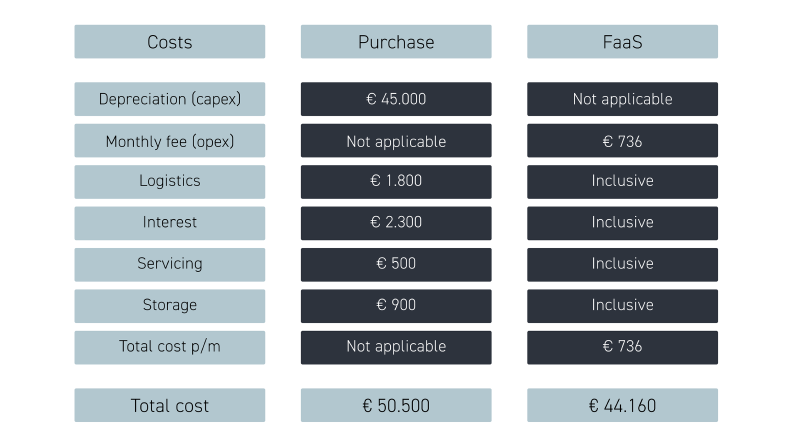Viewport: 792px width, 446px height.
Task: Select FaaS Not applicable depreciation cell
Action: pyautogui.click(x=622, y=99)
